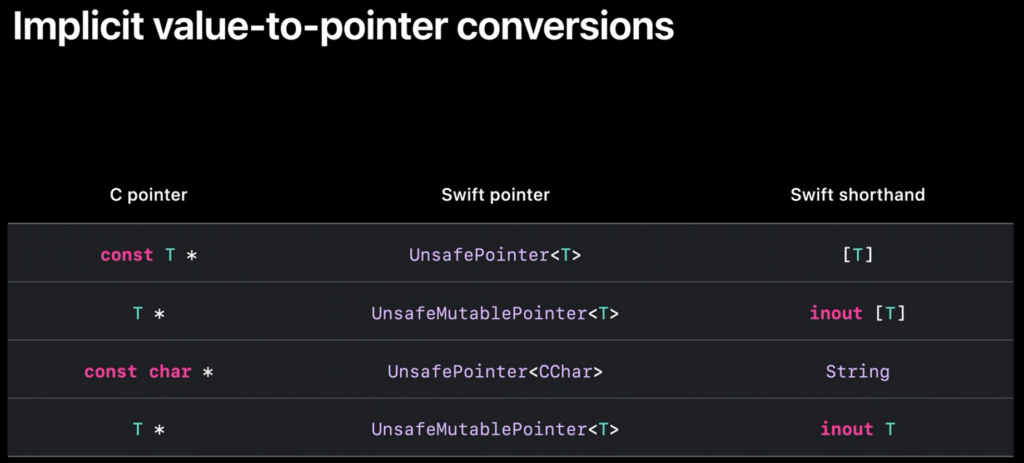This screenshot has width=1024, height=463.
Task: Click the 'const char *' cell
Action: point(148,372)
